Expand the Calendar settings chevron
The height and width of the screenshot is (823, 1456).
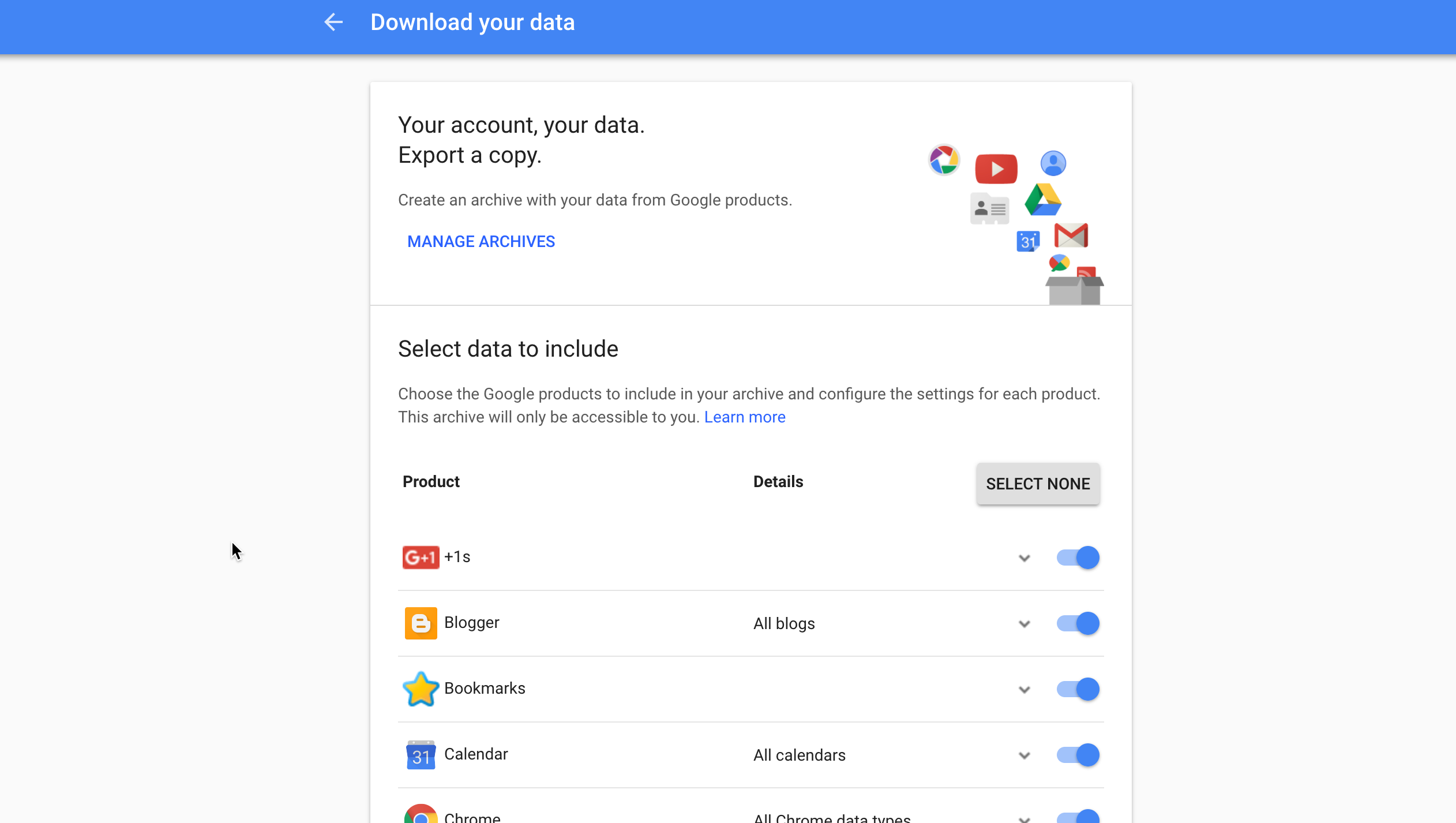pos(1024,755)
